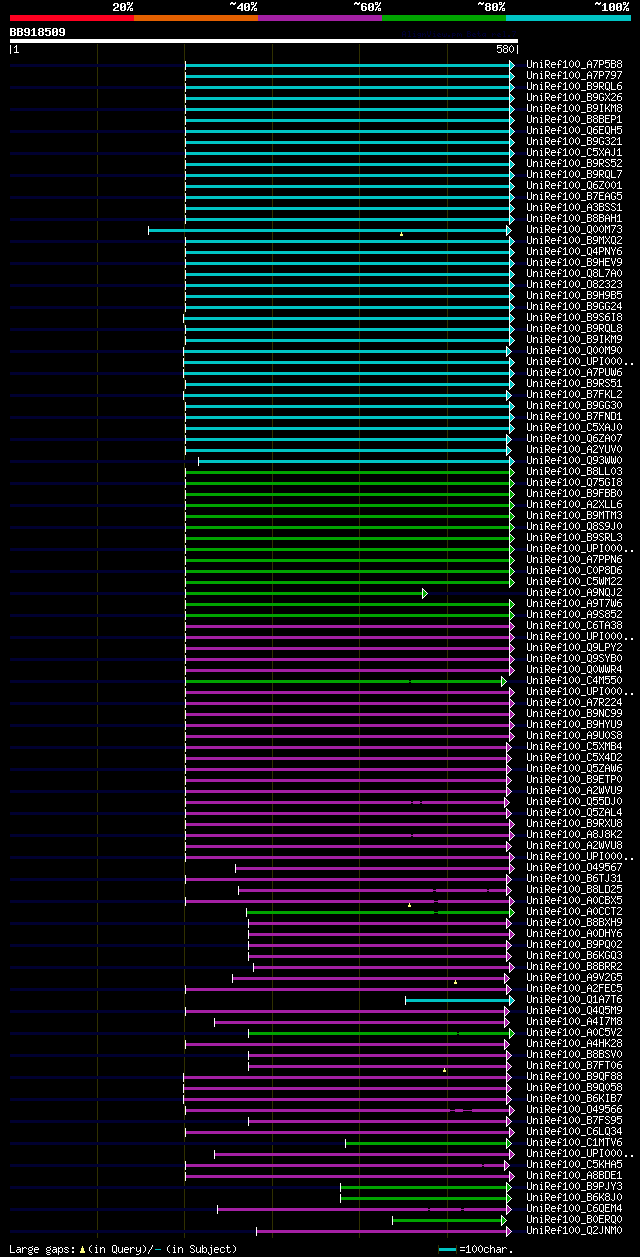Select label UniRef100_B9S6I8

click(x=574, y=317)
